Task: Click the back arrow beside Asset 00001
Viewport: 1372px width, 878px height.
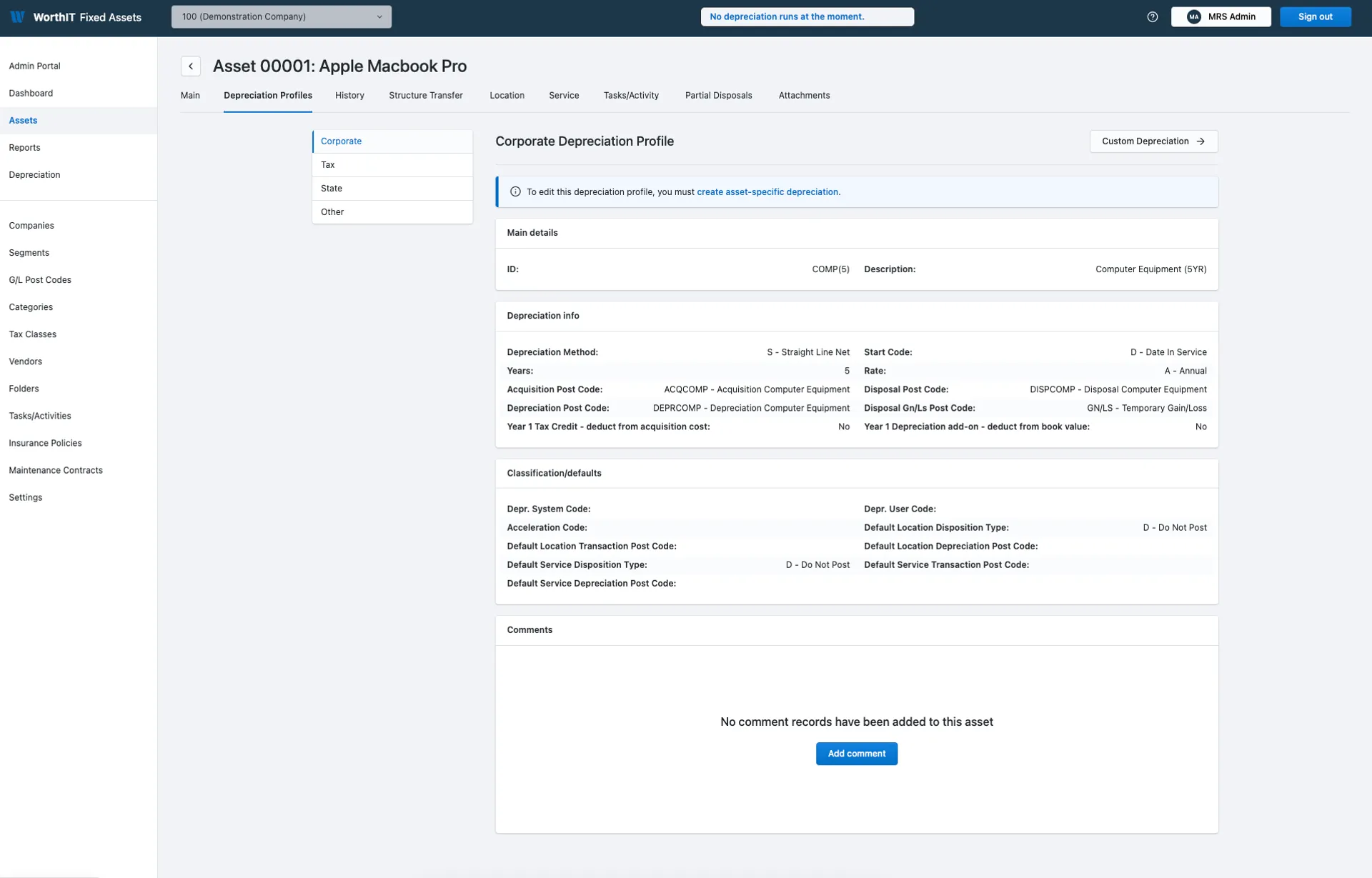Action: click(190, 66)
